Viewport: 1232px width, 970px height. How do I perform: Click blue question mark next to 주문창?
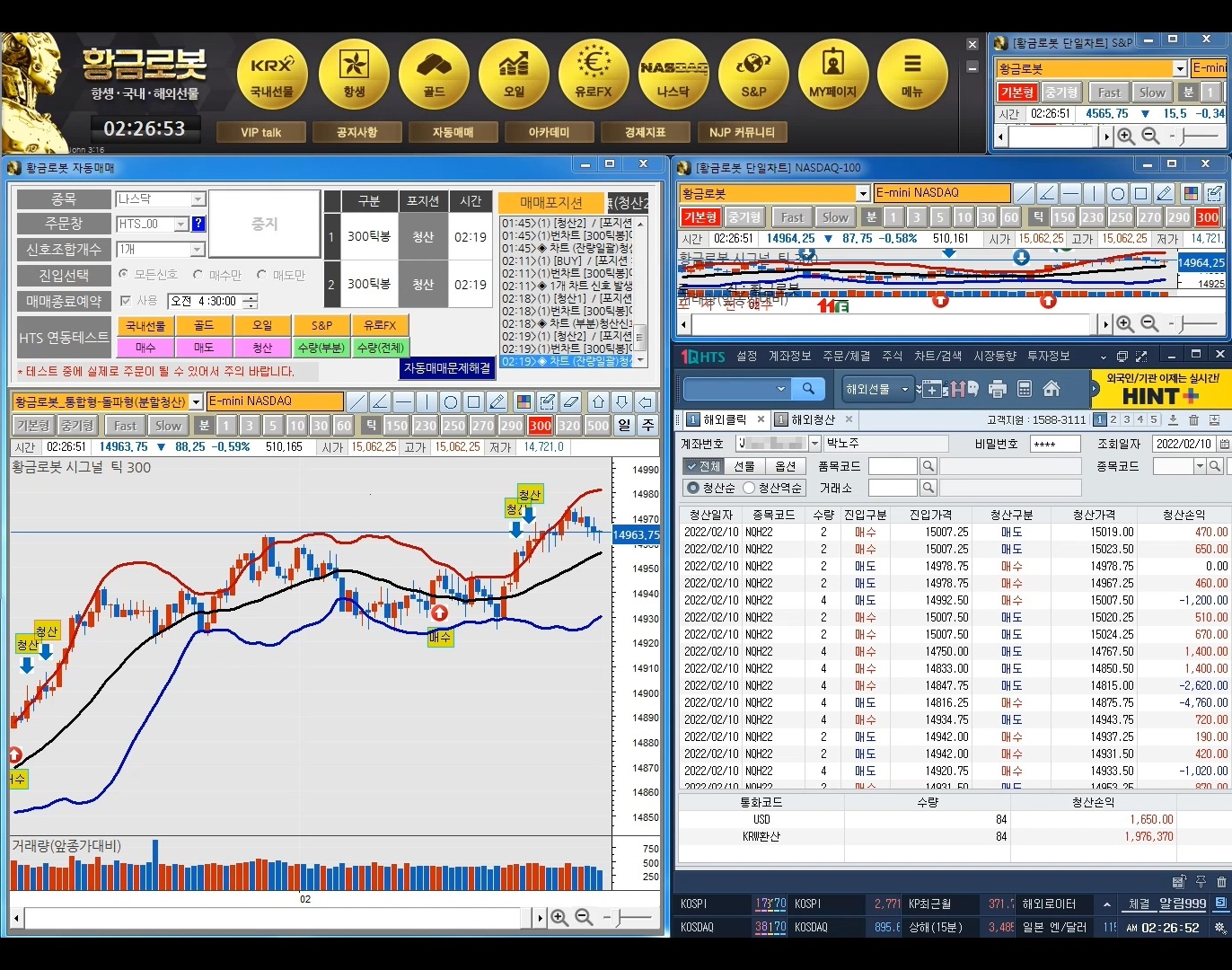198,224
